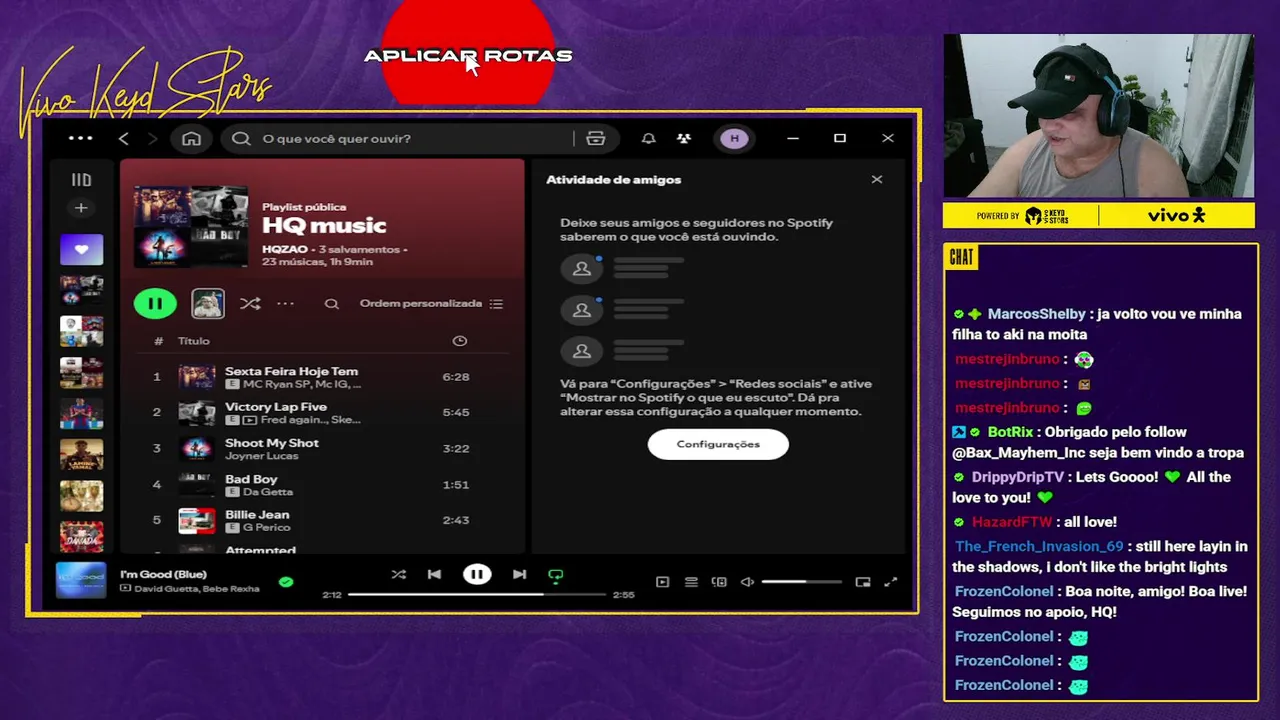Open the Browse icon beside the search field
The width and height of the screenshot is (1280, 720).
pyautogui.click(x=596, y=138)
